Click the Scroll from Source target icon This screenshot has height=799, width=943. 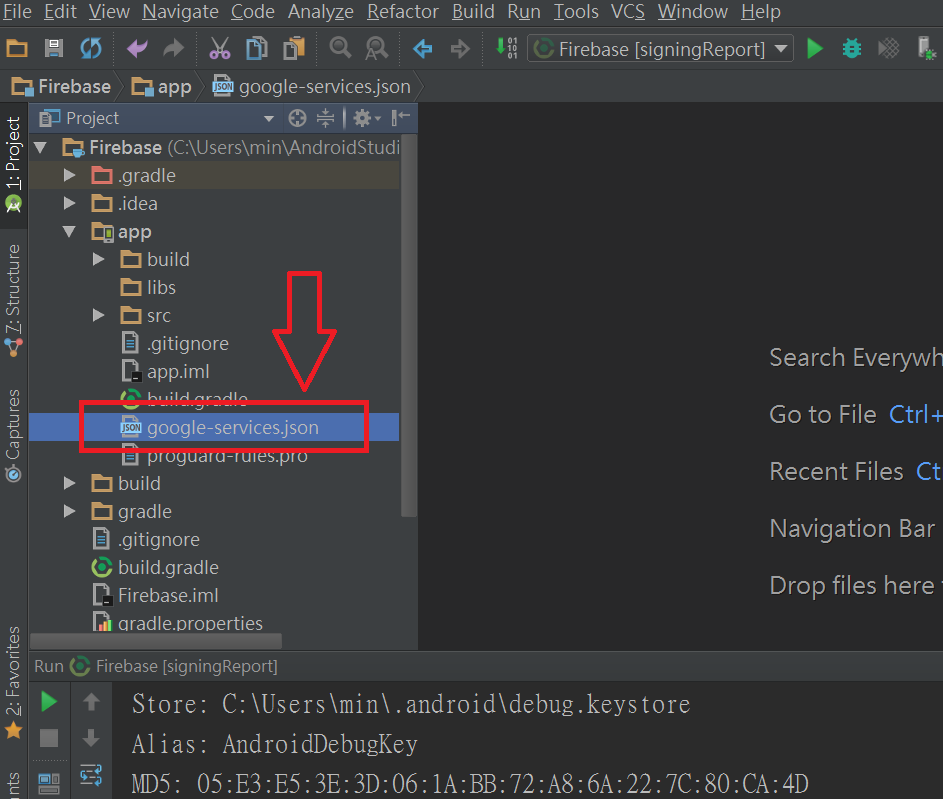tap(297, 118)
